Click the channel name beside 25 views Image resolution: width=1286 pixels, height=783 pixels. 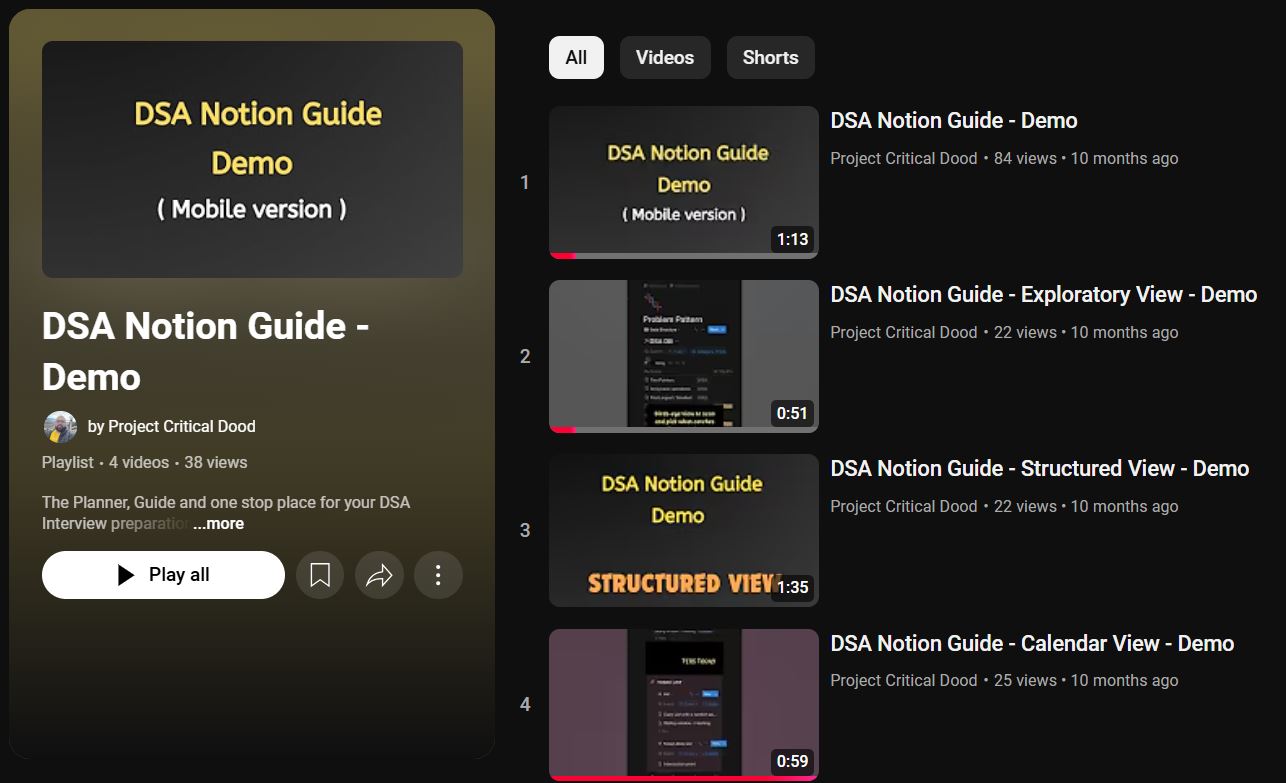click(x=904, y=681)
